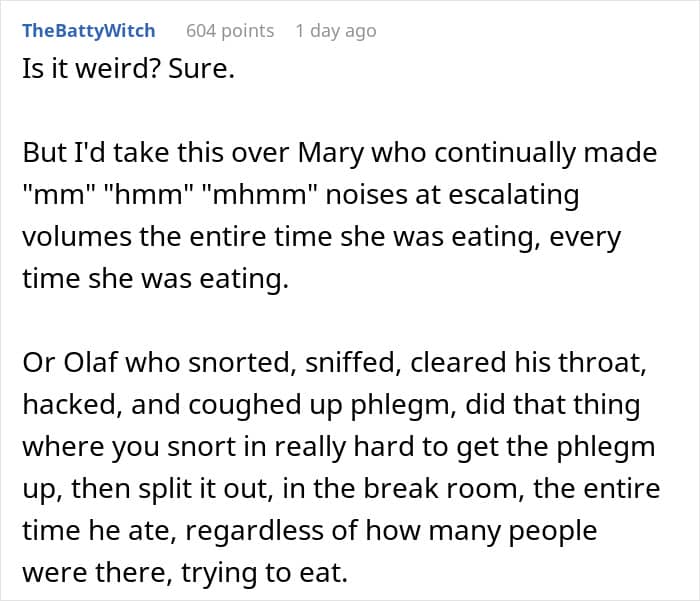Open TheBattyWitch user profile link

coord(89,31)
